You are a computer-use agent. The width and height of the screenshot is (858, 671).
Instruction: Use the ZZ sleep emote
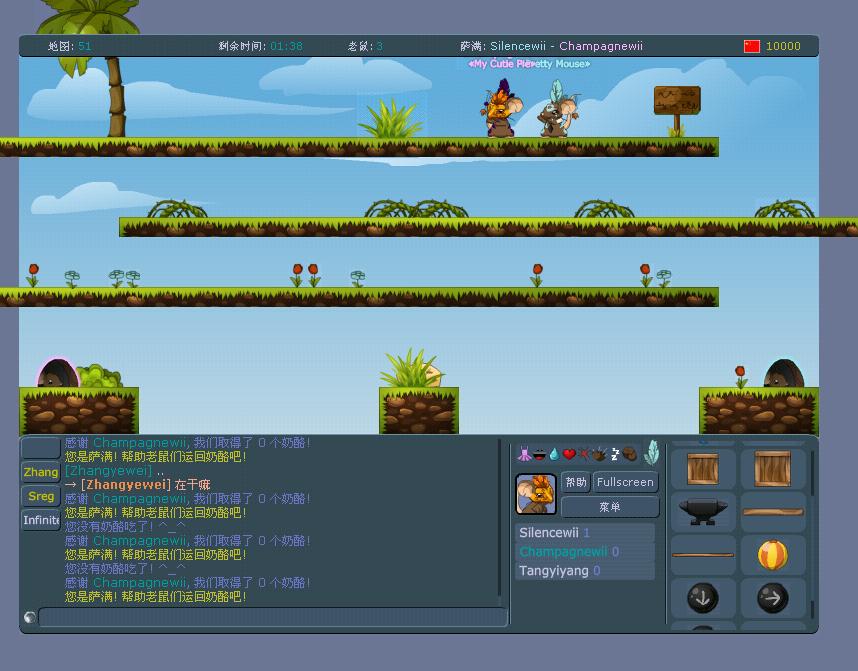[614, 454]
